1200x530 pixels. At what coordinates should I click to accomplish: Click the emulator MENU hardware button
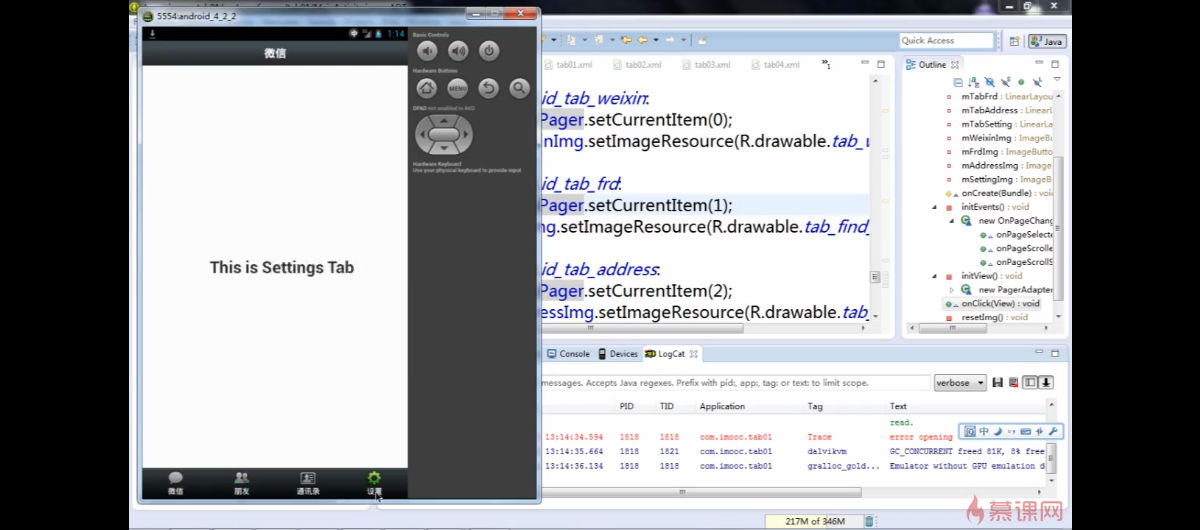pos(458,88)
